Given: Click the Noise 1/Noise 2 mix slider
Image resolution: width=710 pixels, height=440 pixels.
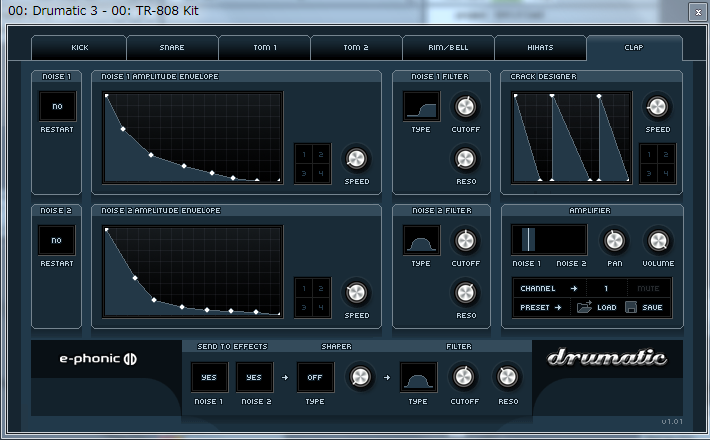Looking at the screenshot, I should 548,240.
